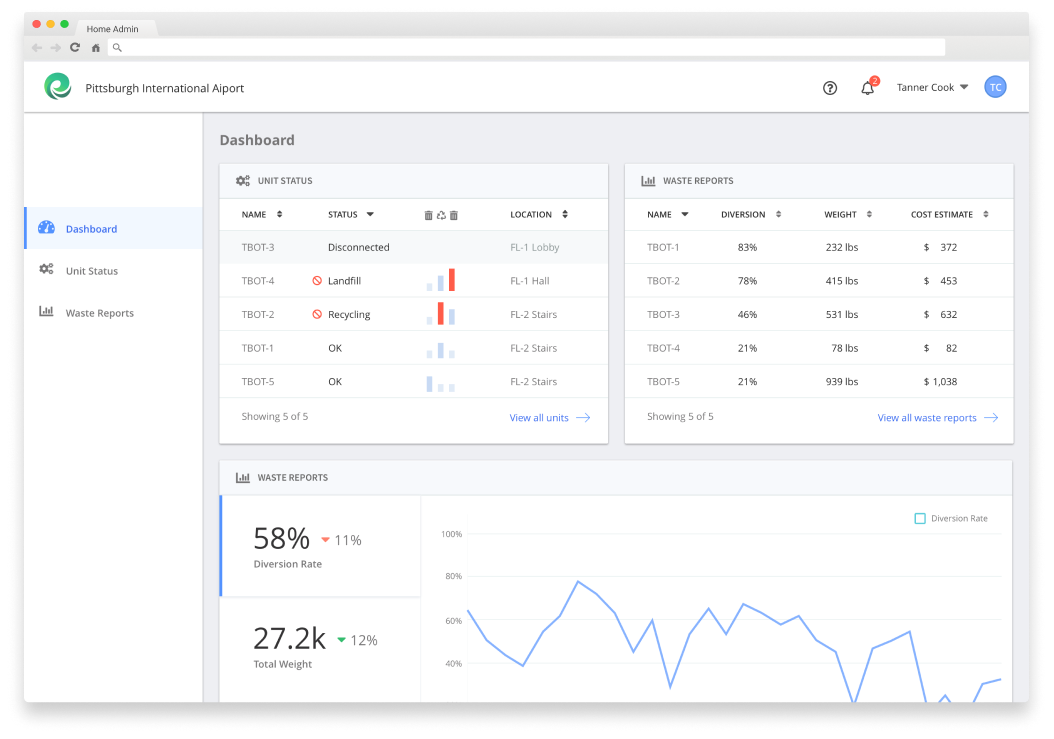Image resolution: width=1054 pixels, height=739 pixels.
Task: Click chart icon in bottom Waste Reports header
Action: (x=243, y=477)
